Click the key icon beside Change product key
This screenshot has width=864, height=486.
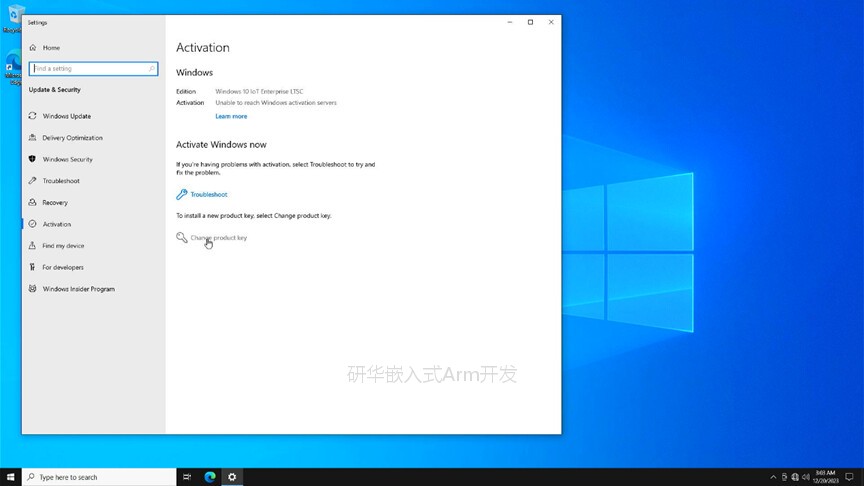coord(182,237)
